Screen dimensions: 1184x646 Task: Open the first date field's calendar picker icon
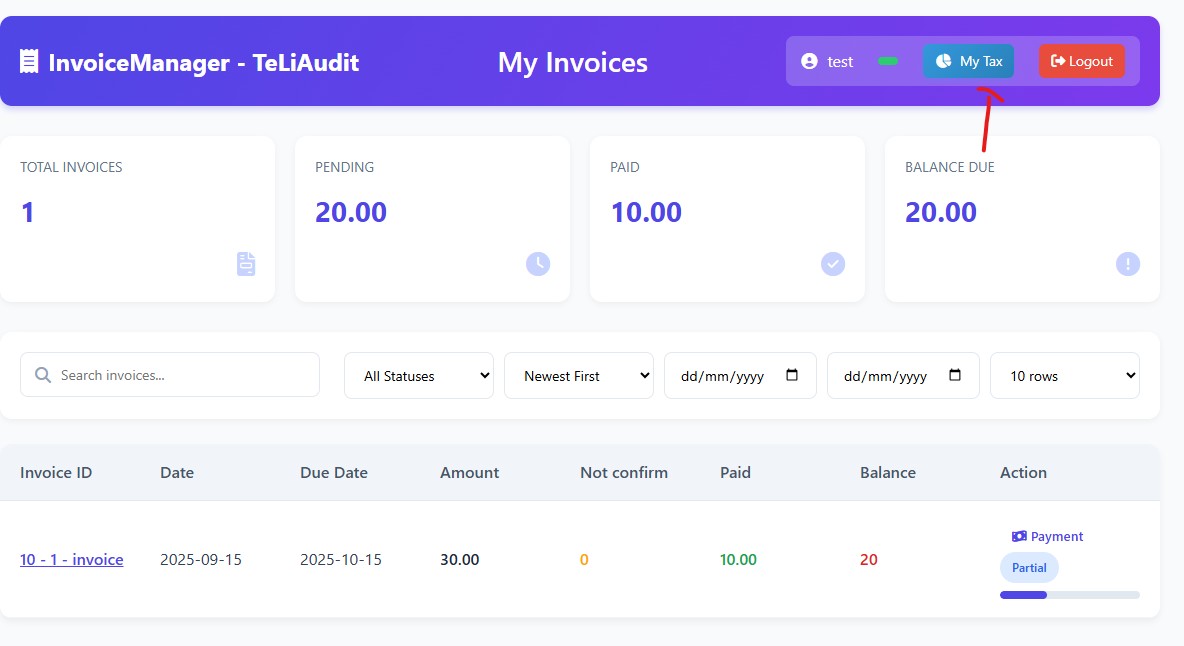[x=793, y=375]
